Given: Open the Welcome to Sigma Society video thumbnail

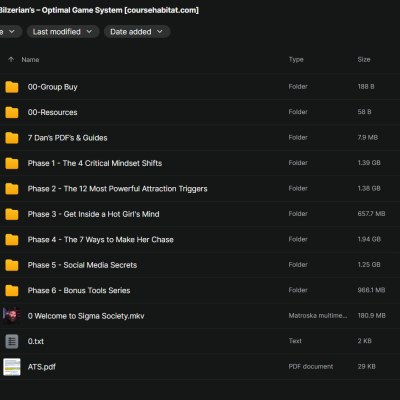Looking at the screenshot, I should click(x=12, y=316).
